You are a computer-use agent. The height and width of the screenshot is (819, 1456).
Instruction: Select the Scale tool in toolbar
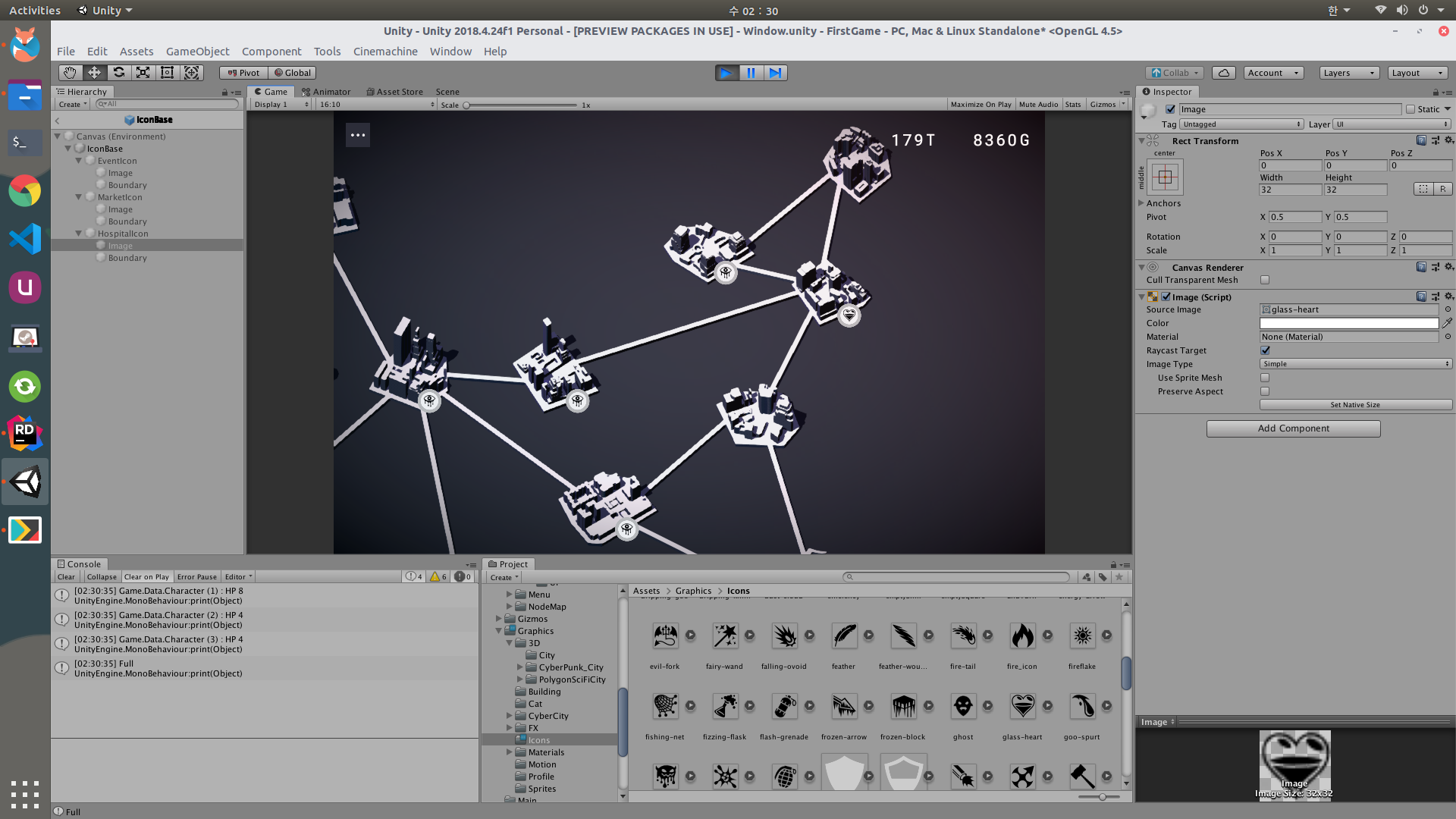[x=143, y=73]
